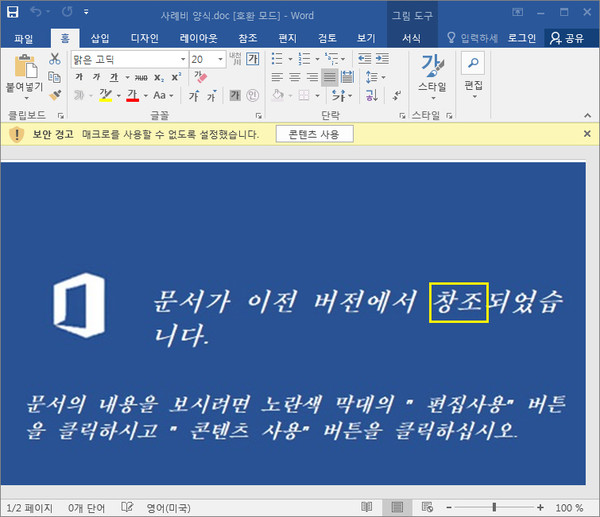600x517 pixels.
Task: Open the 파일 tab
Action: 24,38
